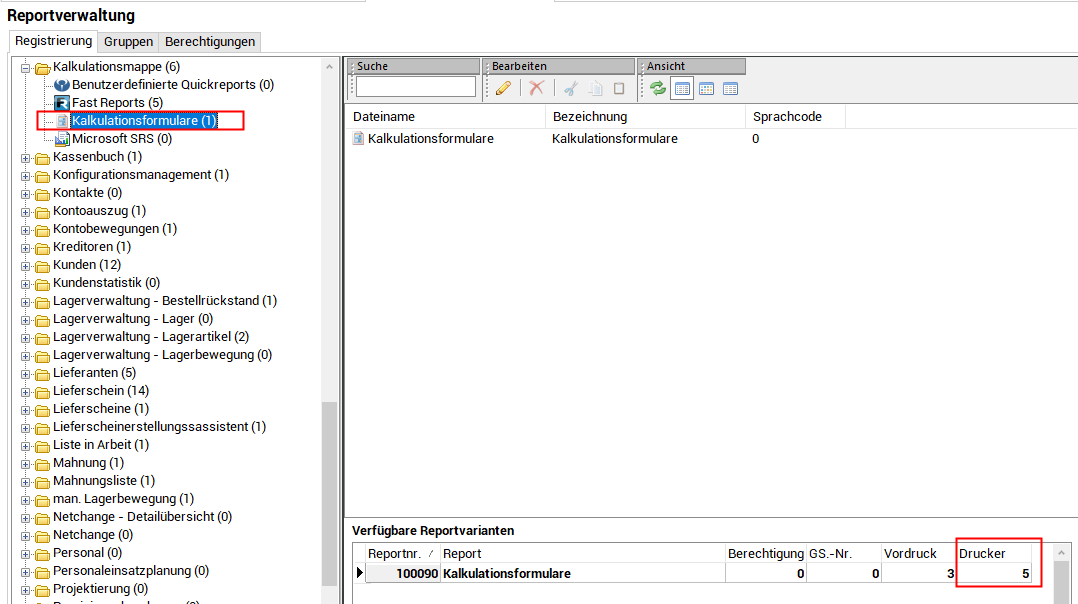Click the pencil edit icon in Bearbeiten
This screenshot has height=604, width=1078.
[x=503, y=88]
